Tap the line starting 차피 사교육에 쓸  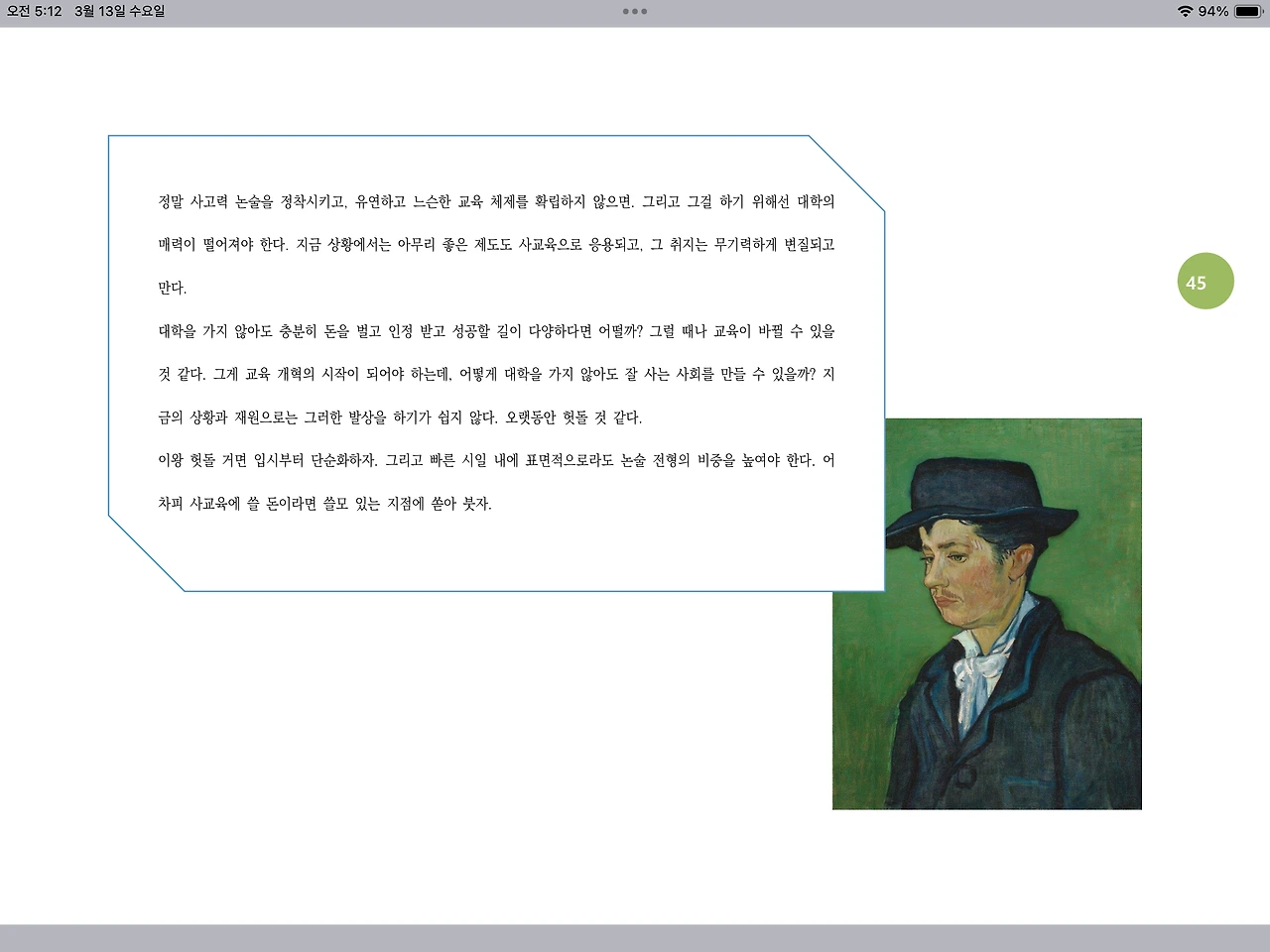click(325, 504)
